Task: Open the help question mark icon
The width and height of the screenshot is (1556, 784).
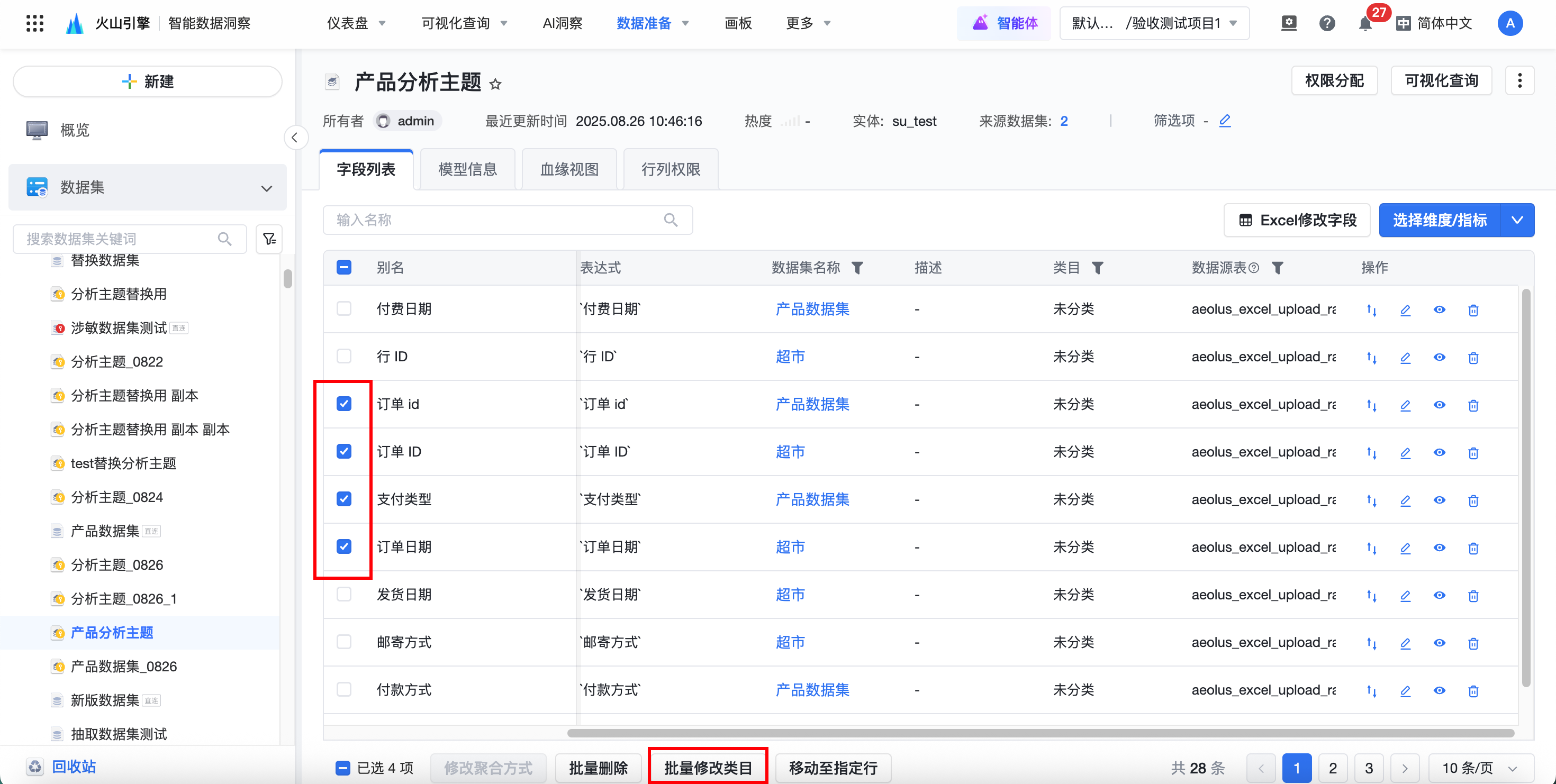Action: (x=1326, y=23)
